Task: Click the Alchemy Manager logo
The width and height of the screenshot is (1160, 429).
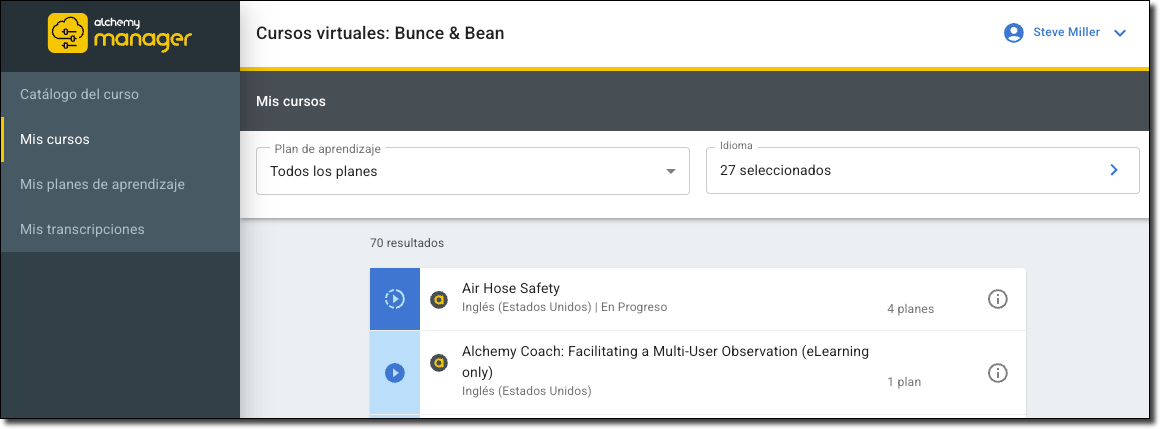Action: pos(119,33)
